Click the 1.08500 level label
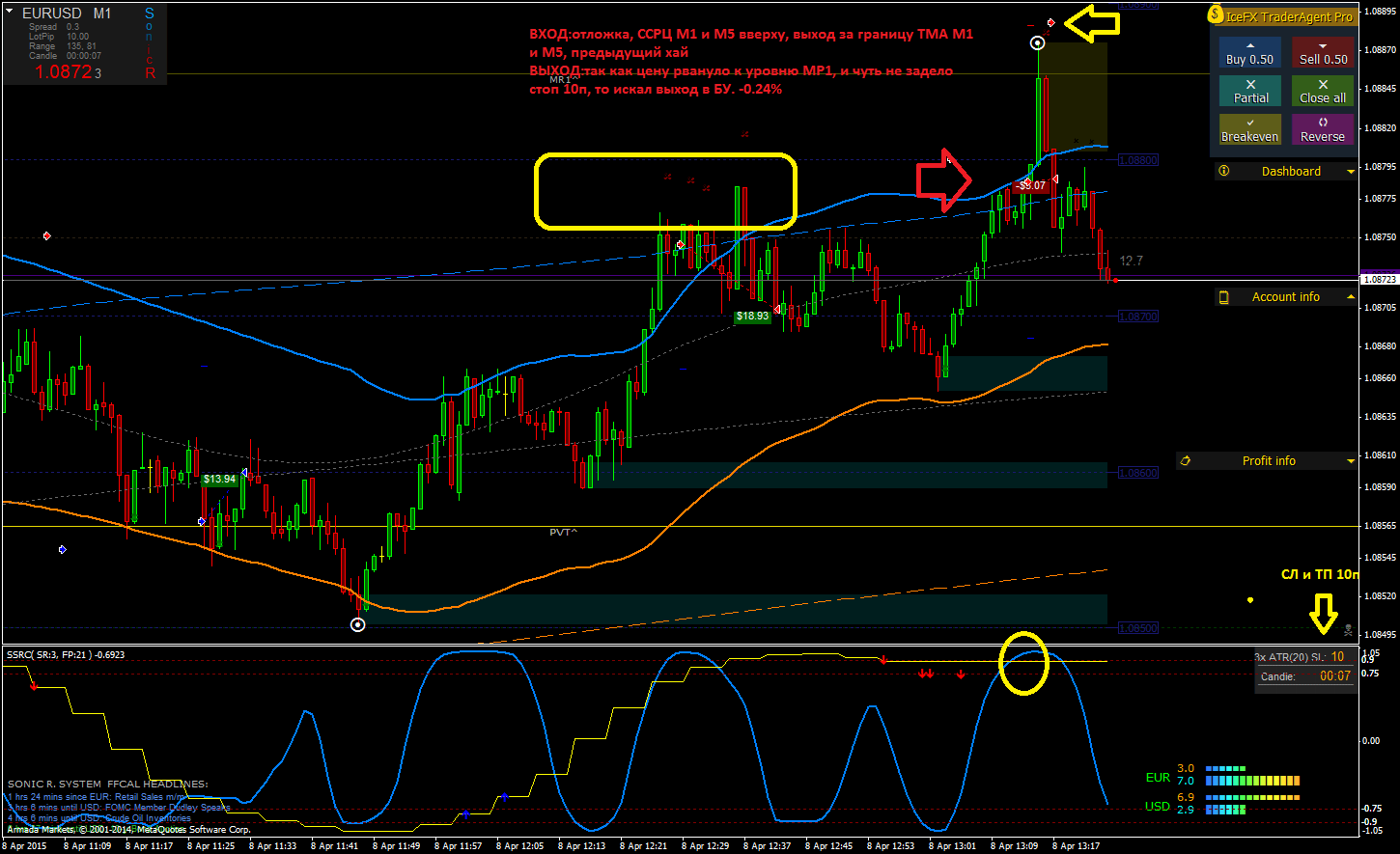1400x854 pixels. 1138,628
